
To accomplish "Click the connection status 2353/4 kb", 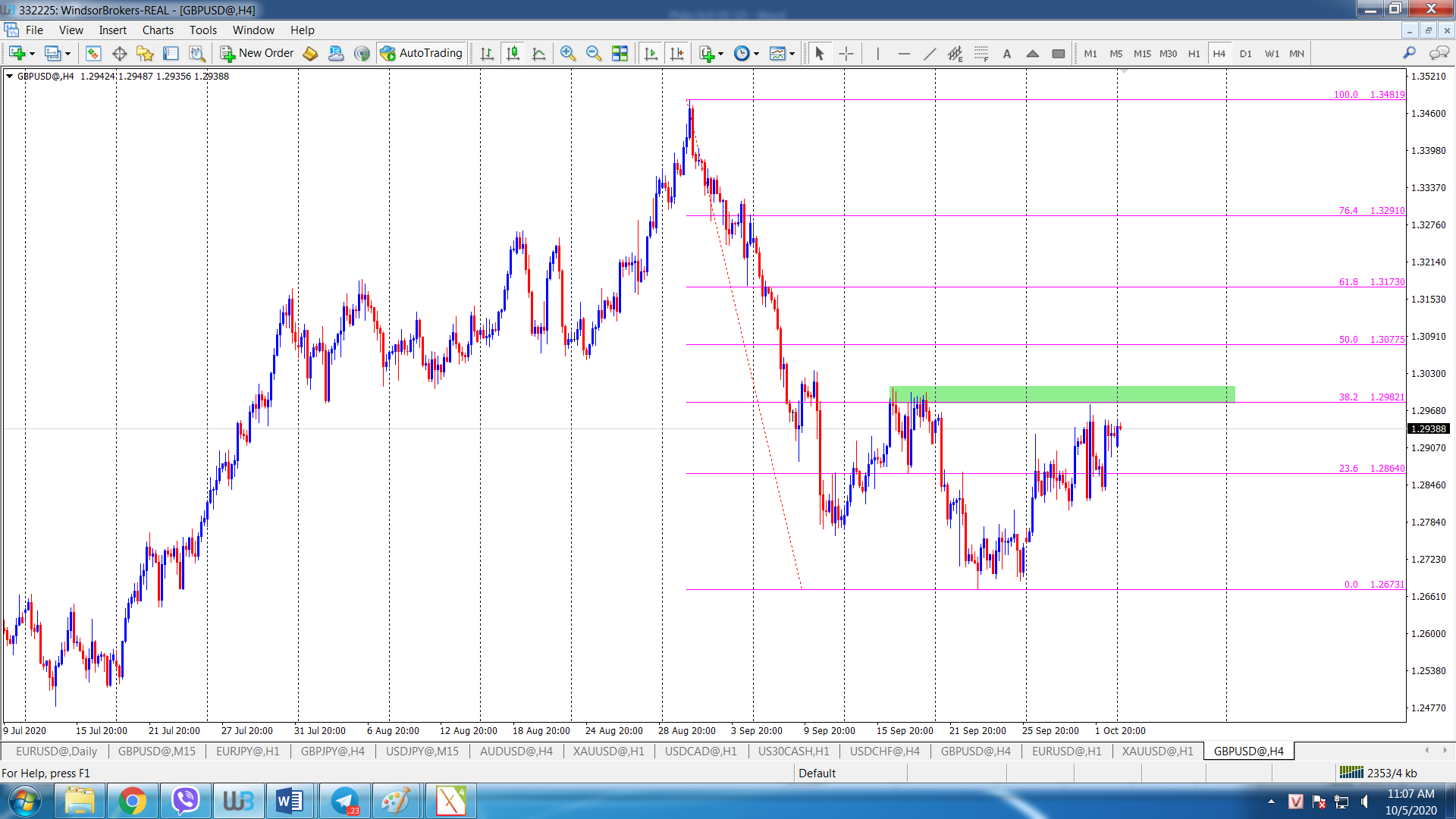I will [1378, 773].
